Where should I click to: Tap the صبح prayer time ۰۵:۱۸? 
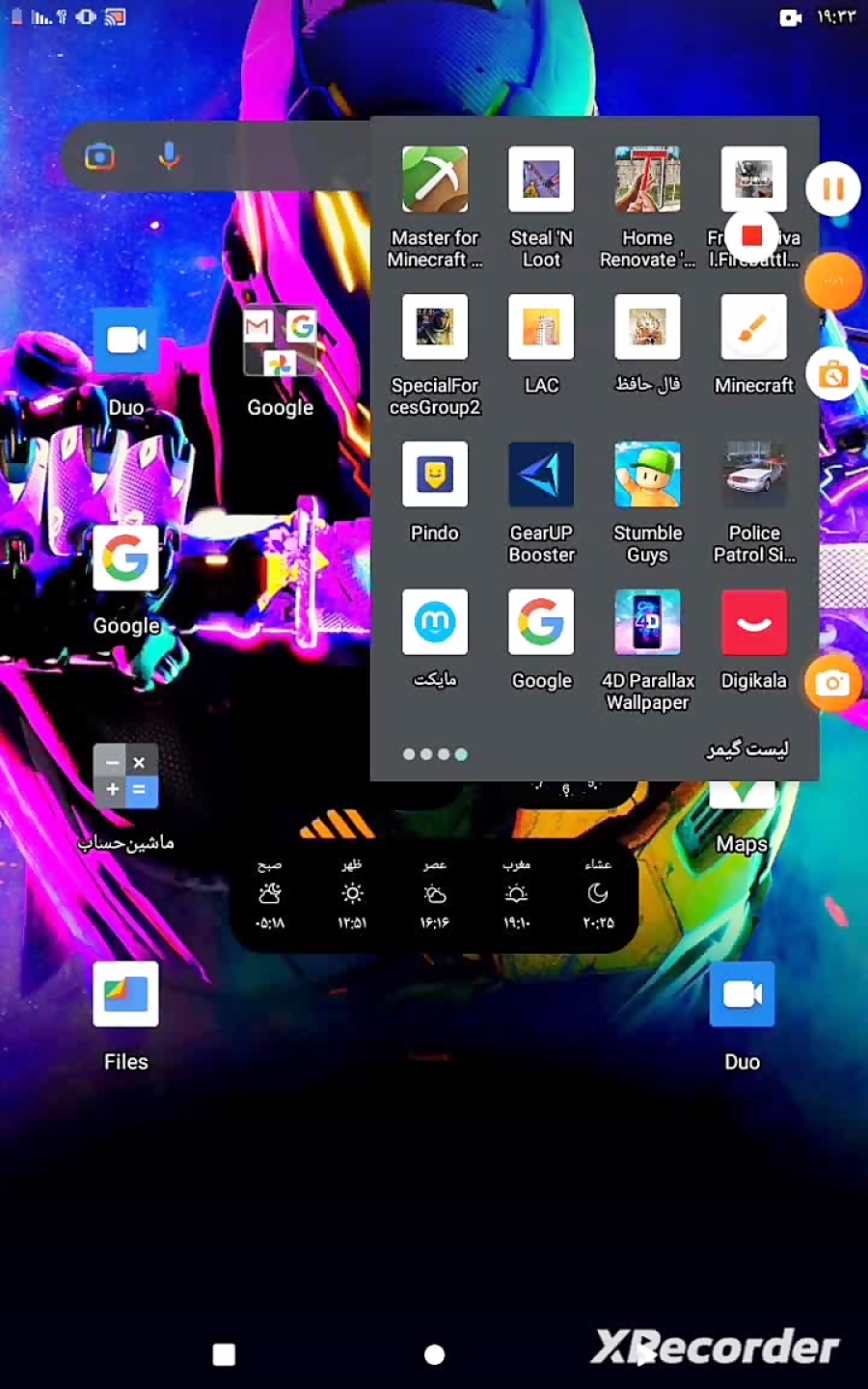[x=270, y=893]
